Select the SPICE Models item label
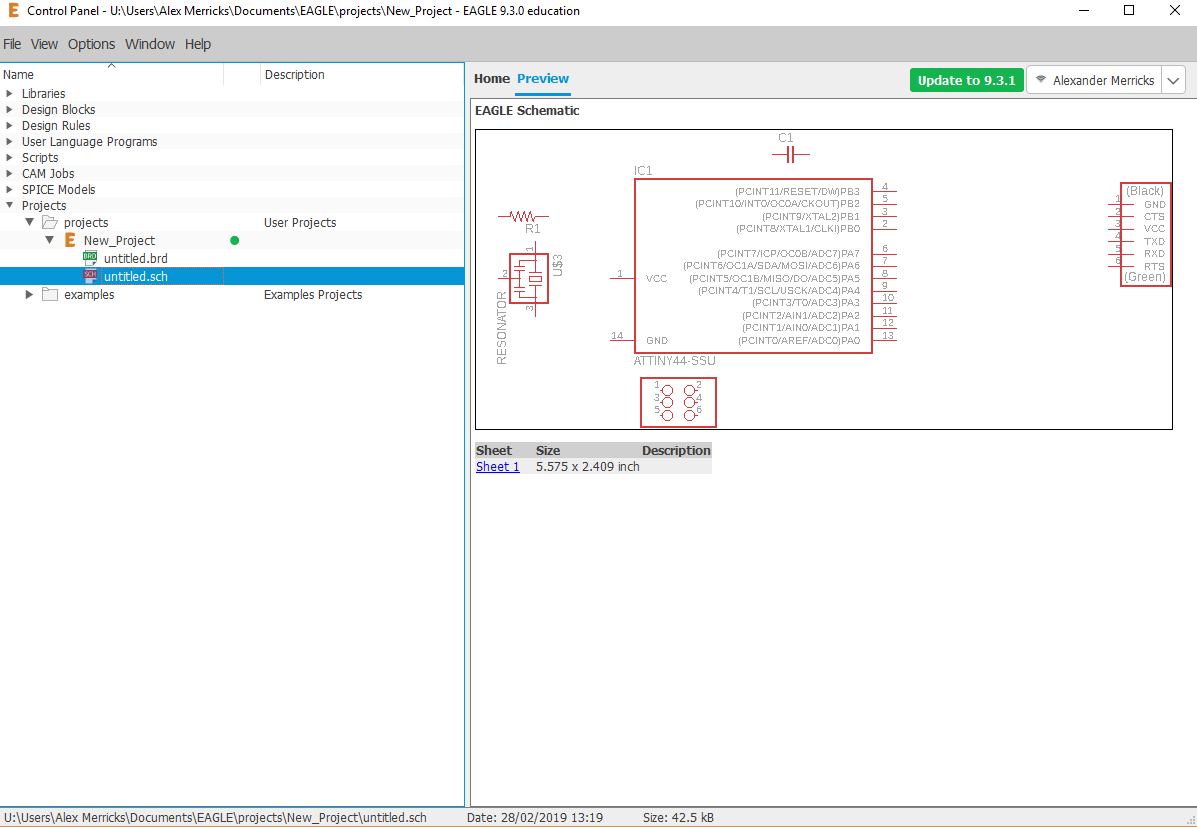 click(x=59, y=189)
